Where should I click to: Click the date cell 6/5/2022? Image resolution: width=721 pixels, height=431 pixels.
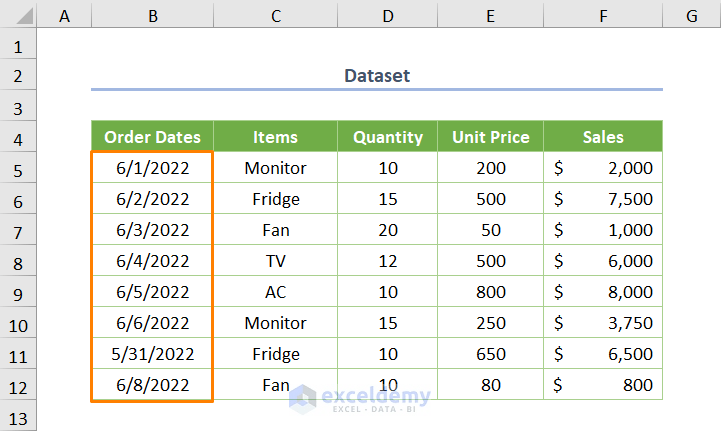(153, 291)
